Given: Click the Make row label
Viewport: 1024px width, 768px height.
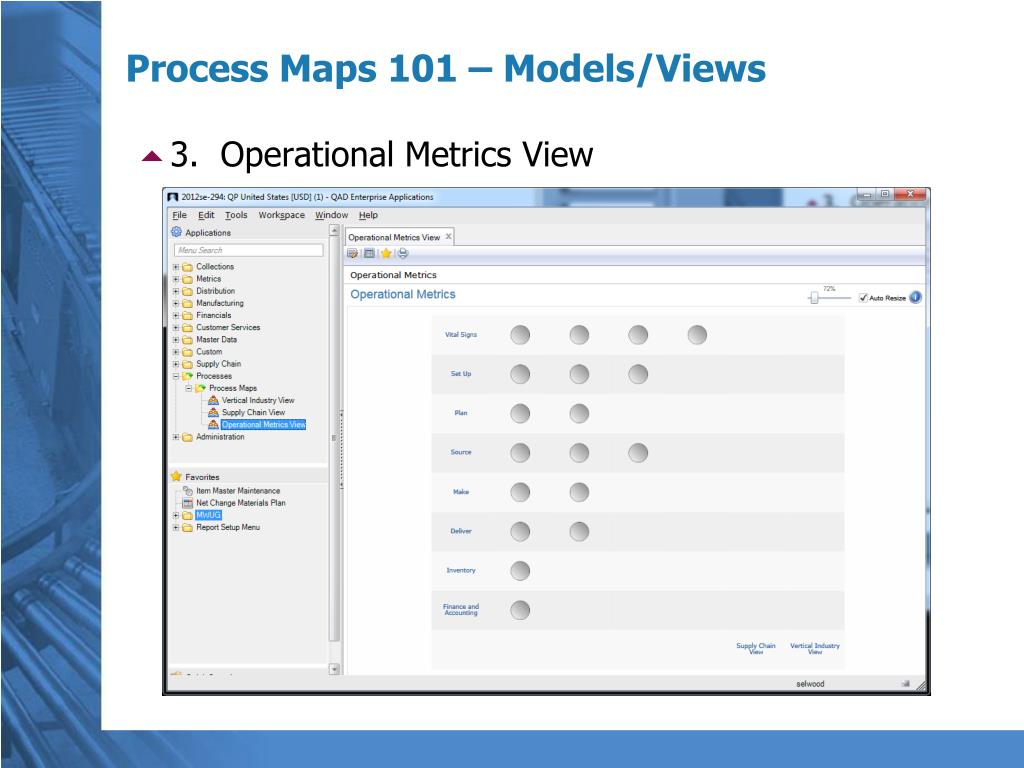Looking at the screenshot, I should click(461, 492).
